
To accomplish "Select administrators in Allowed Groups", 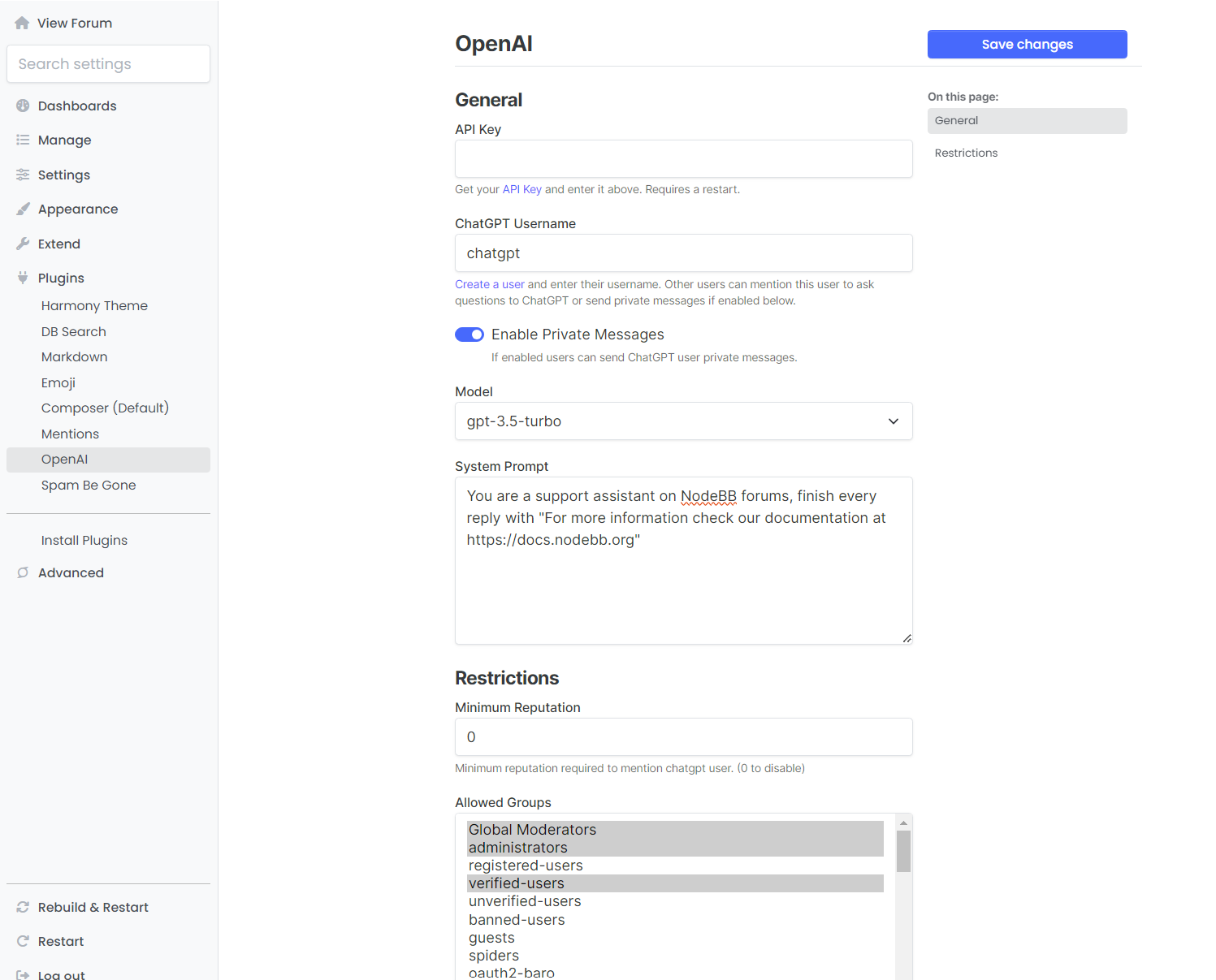I will 675,848.
